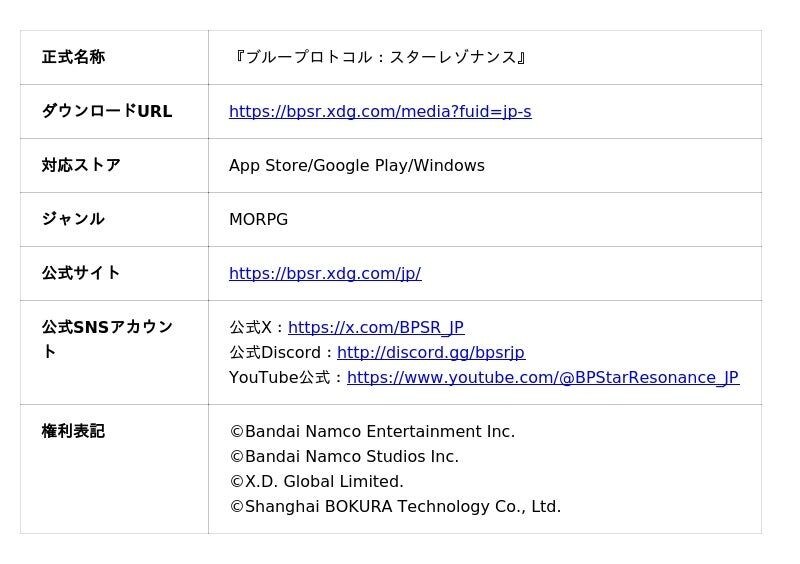Click the ©Bandai Namco Studios Inc. line
The height and width of the screenshot is (564, 800).
344,456
